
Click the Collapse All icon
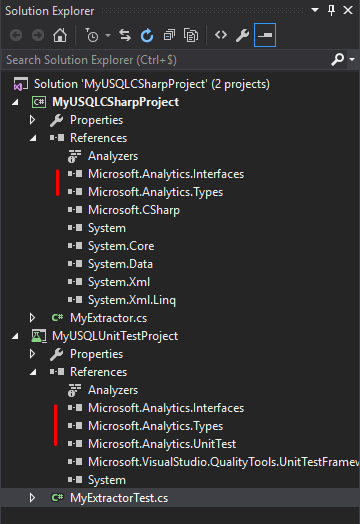coord(169,35)
